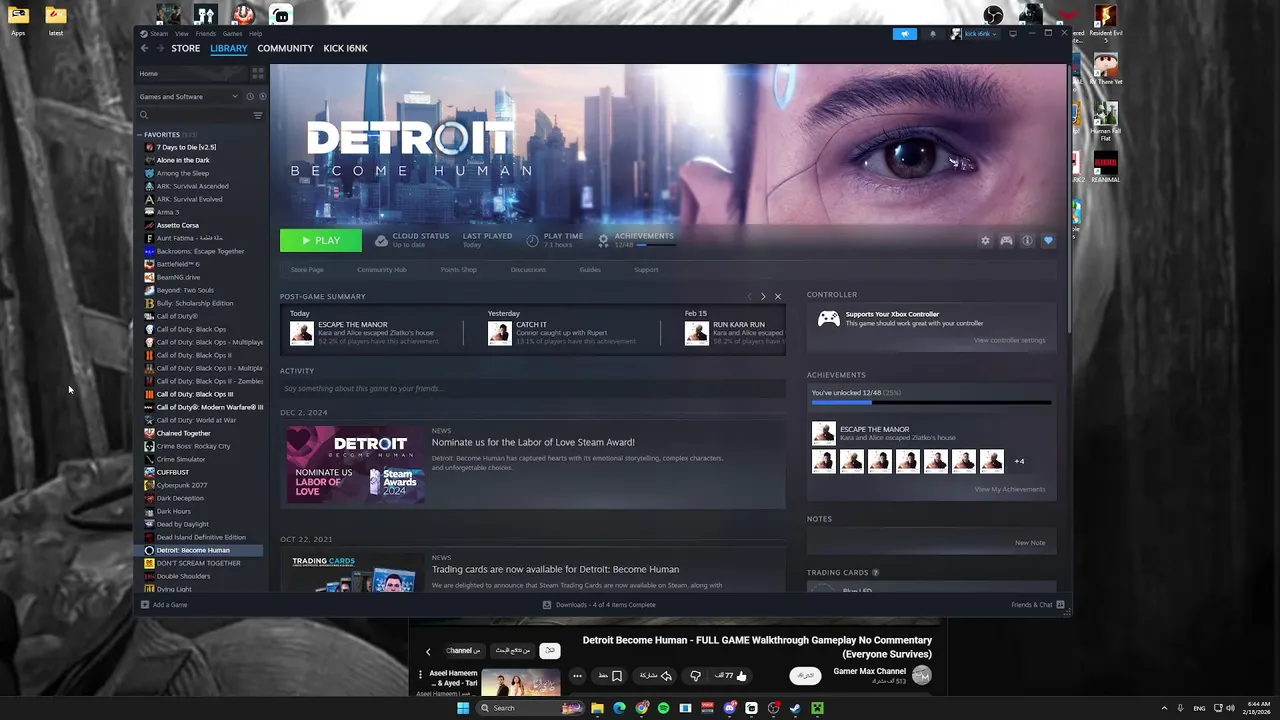Viewport: 1280px width, 720px height.
Task: Open the View menu
Action: pyautogui.click(x=181, y=34)
